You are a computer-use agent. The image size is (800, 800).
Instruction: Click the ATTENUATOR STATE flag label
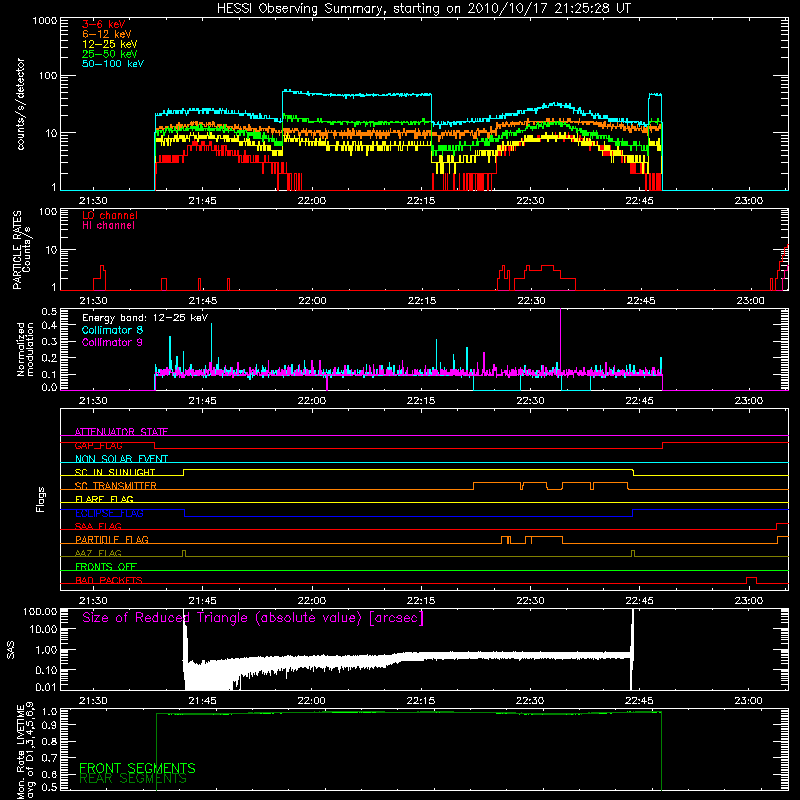tap(121, 432)
